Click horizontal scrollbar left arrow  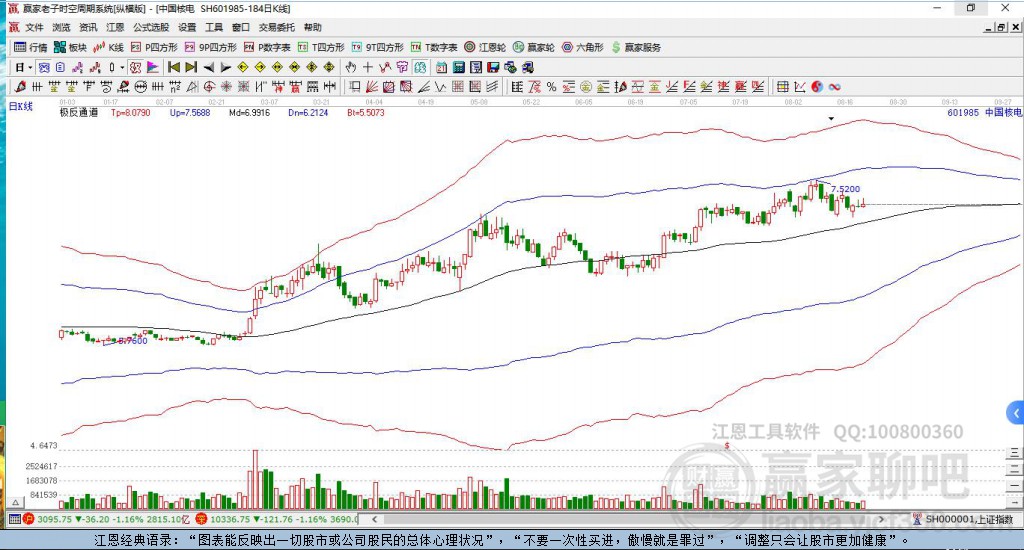click(x=374, y=519)
